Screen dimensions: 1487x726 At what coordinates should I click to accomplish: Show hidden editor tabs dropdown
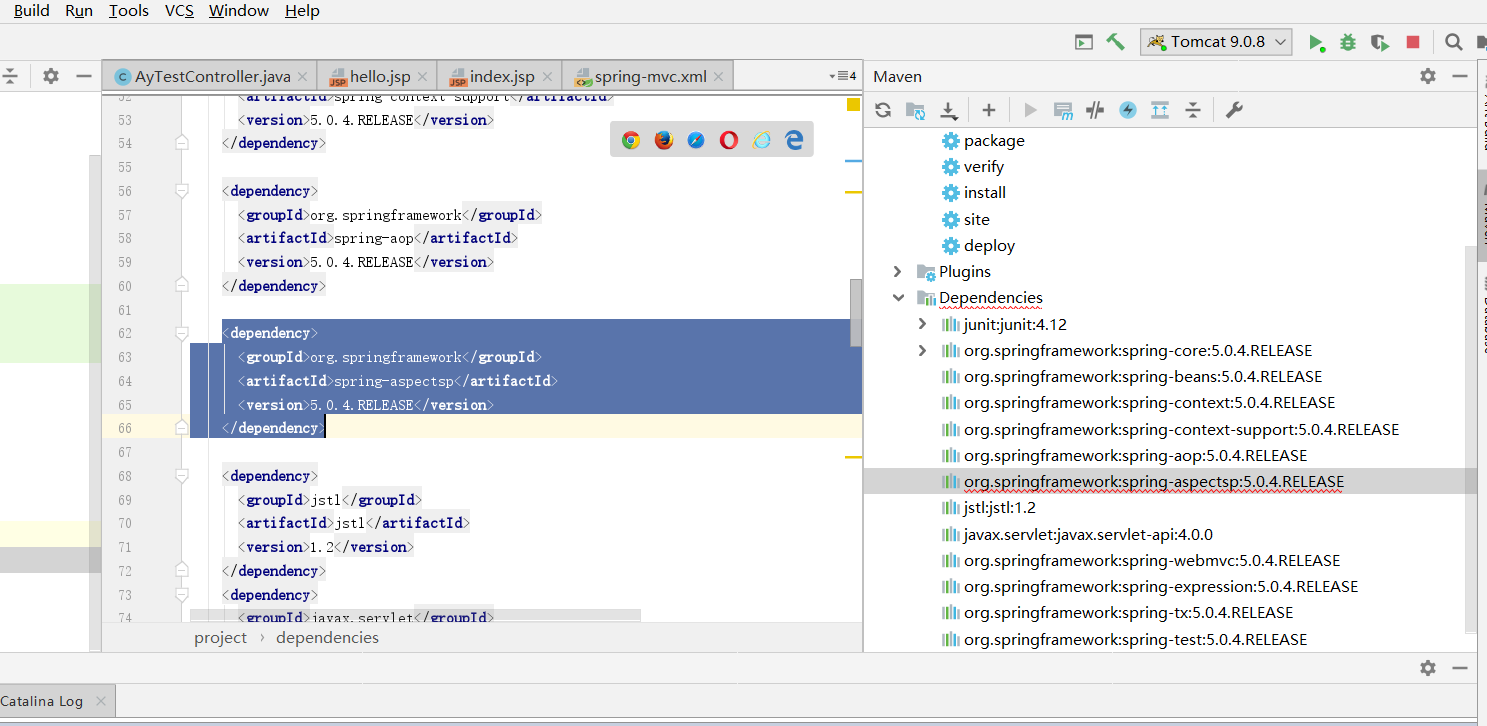point(843,76)
